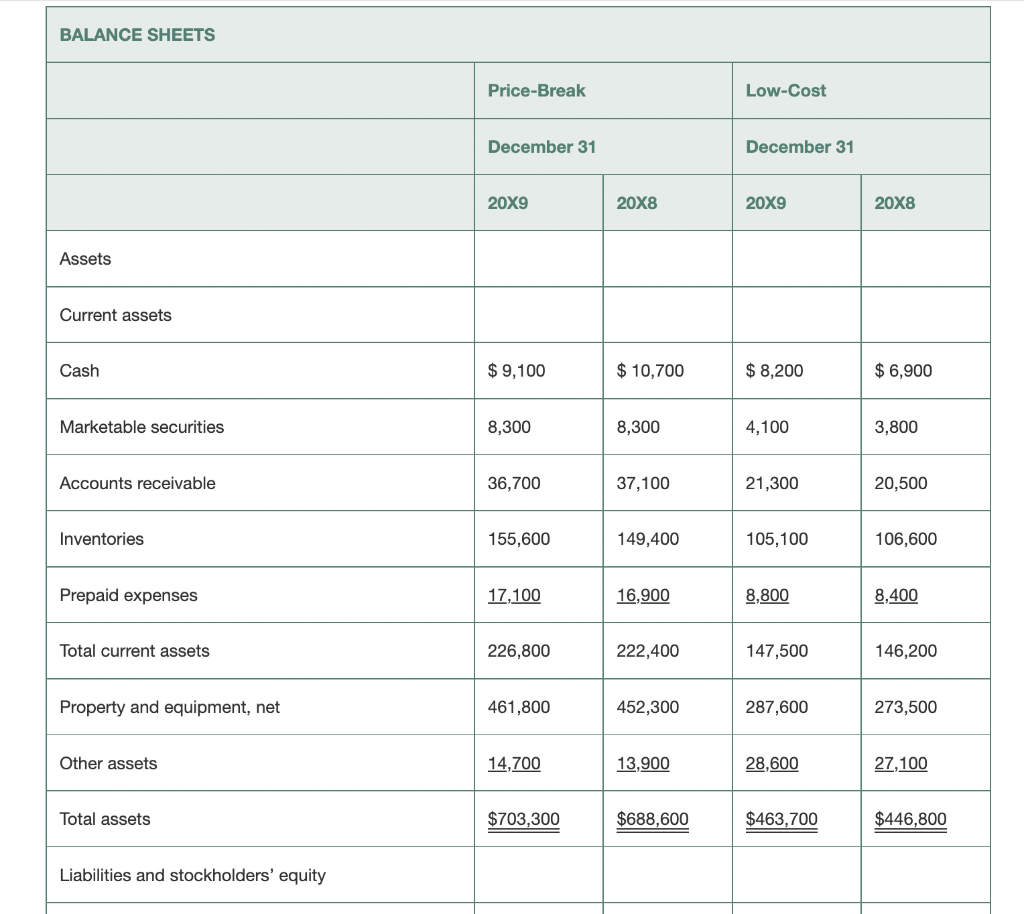Select the Marketable securities row label
The width and height of the screenshot is (1024, 914).
pyautogui.click(x=141, y=426)
